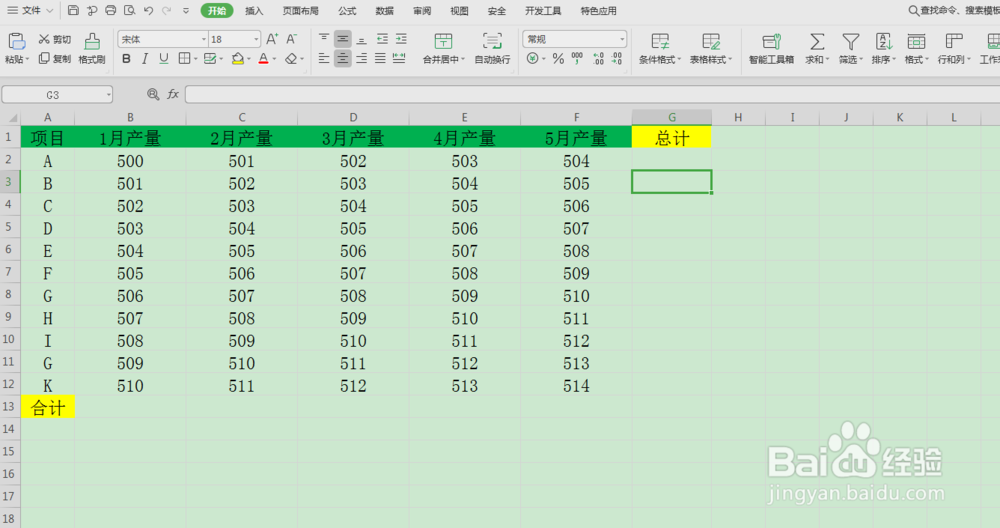The width and height of the screenshot is (1000, 528).
Task: Switch to the 插入 tab
Action: (254, 11)
